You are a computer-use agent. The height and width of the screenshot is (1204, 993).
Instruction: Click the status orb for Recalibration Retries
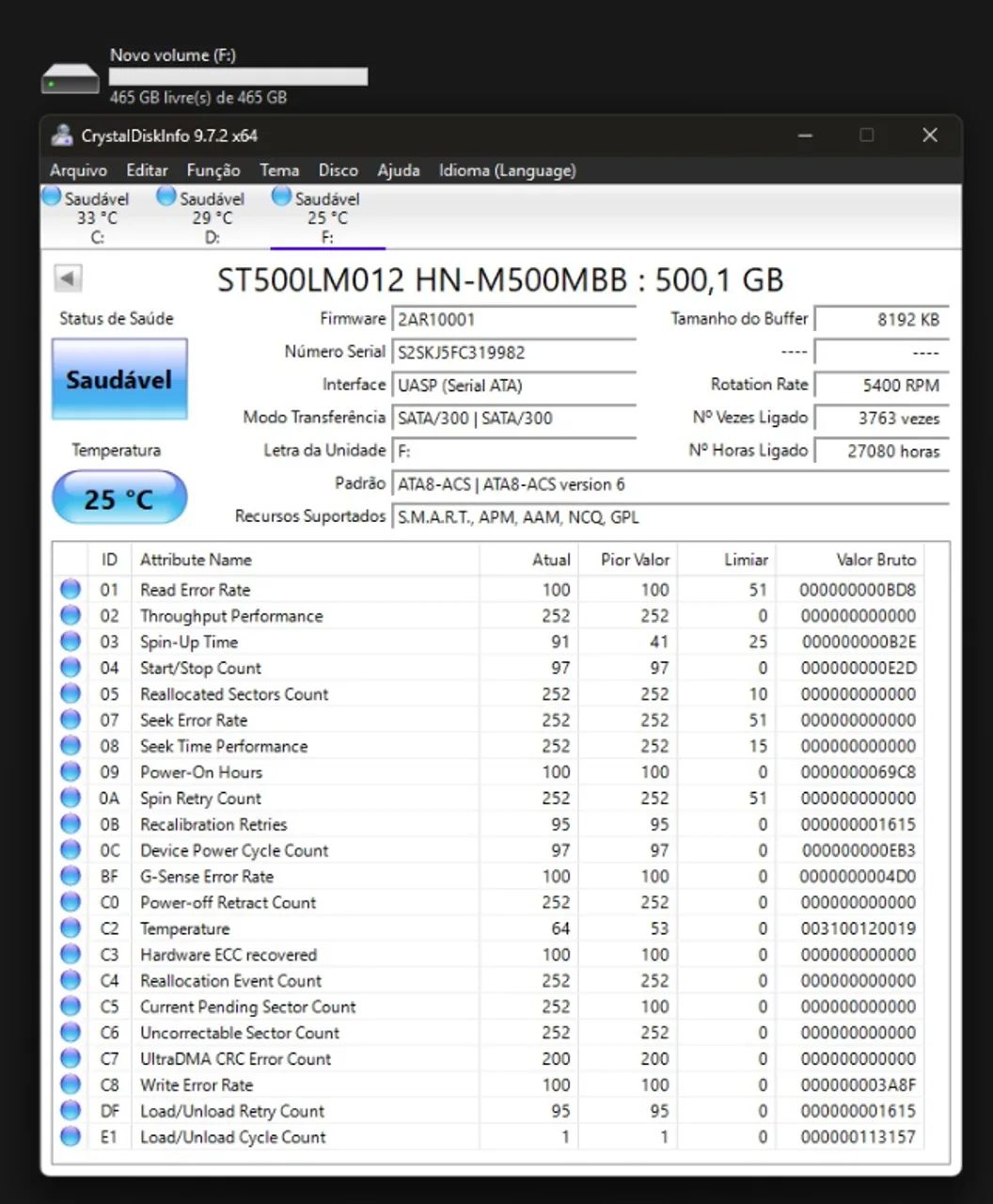coord(71,824)
